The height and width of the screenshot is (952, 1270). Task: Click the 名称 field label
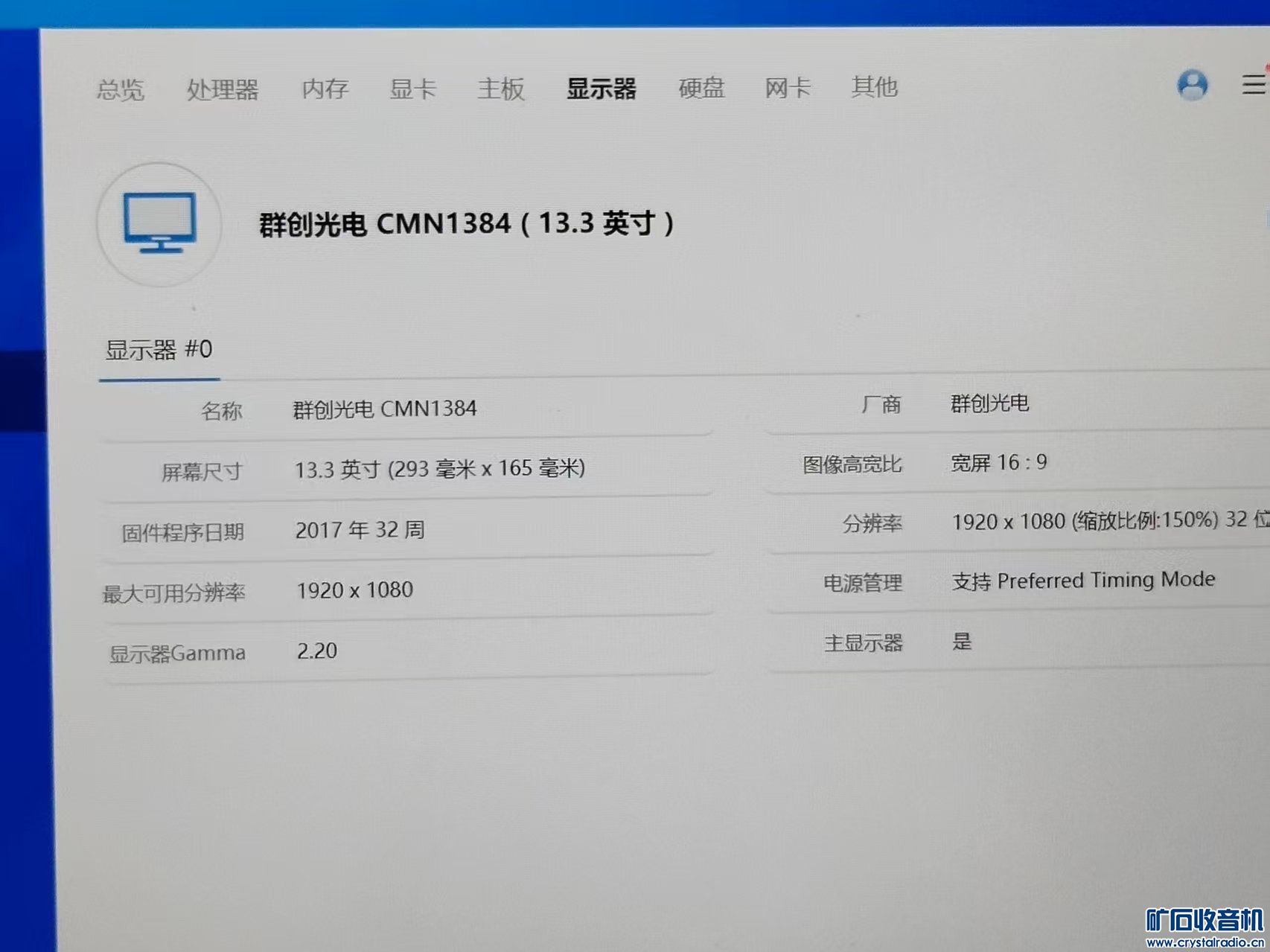point(222,411)
